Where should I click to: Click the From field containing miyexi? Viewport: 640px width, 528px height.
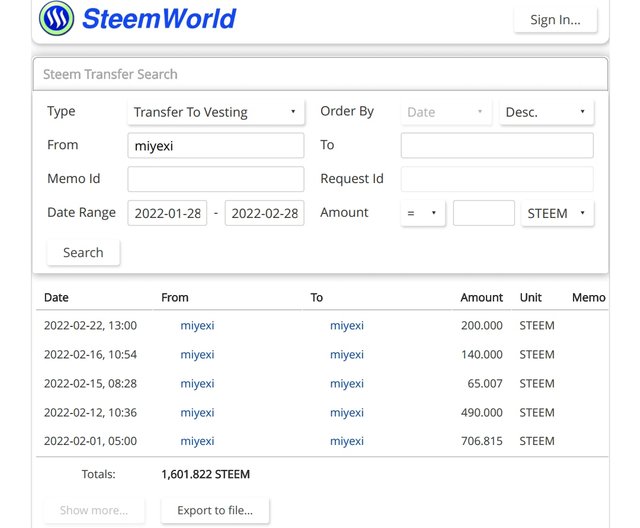point(216,145)
